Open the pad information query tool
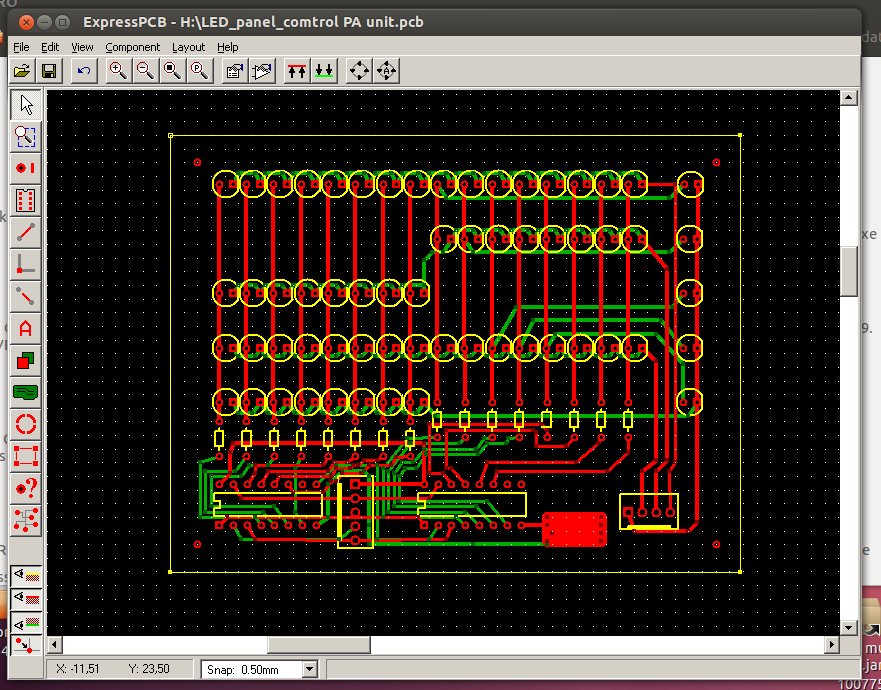This screenshot has width=881, height=690. (26, 487)
